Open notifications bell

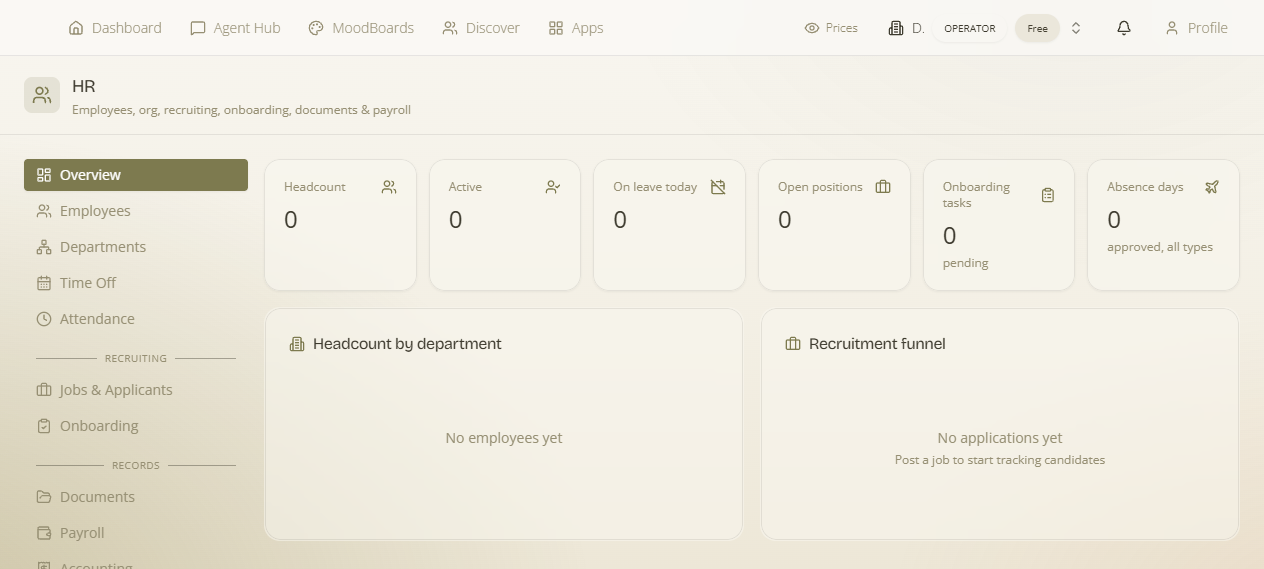pos(1124,28)
